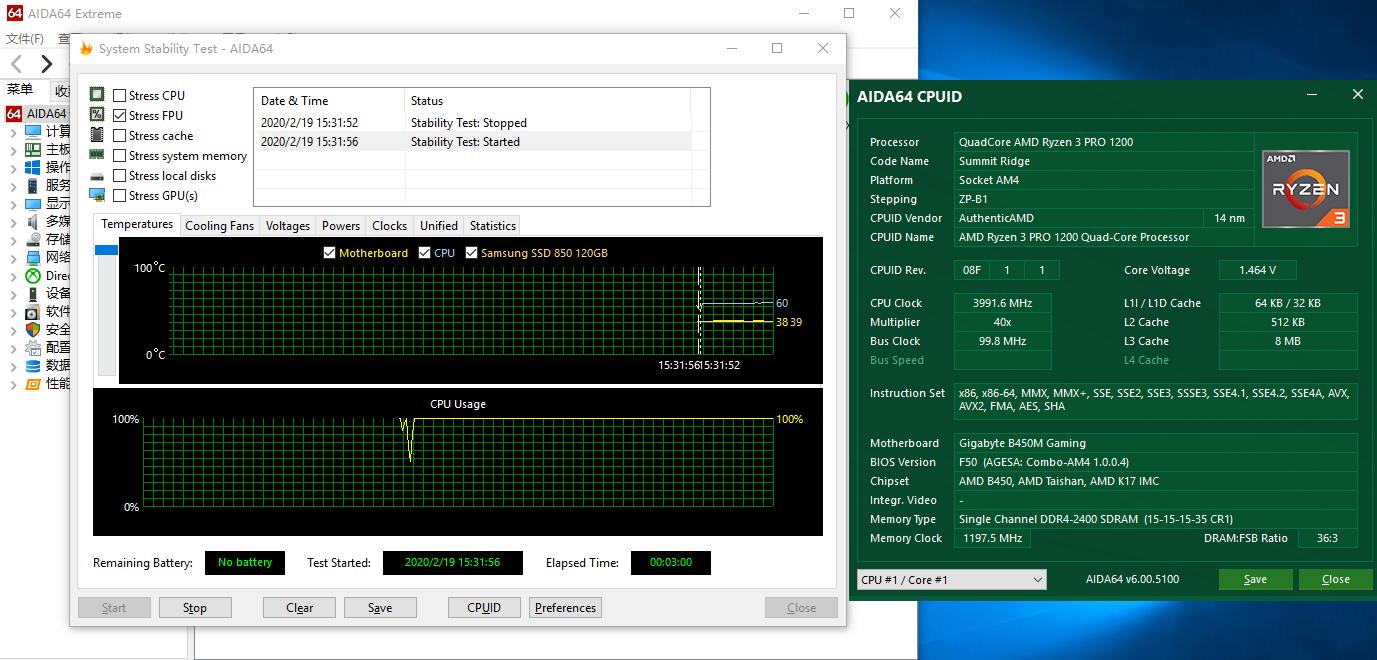Click the memory stick icon beside Stress system memory

pyautogui.click(x=97, y=155)
